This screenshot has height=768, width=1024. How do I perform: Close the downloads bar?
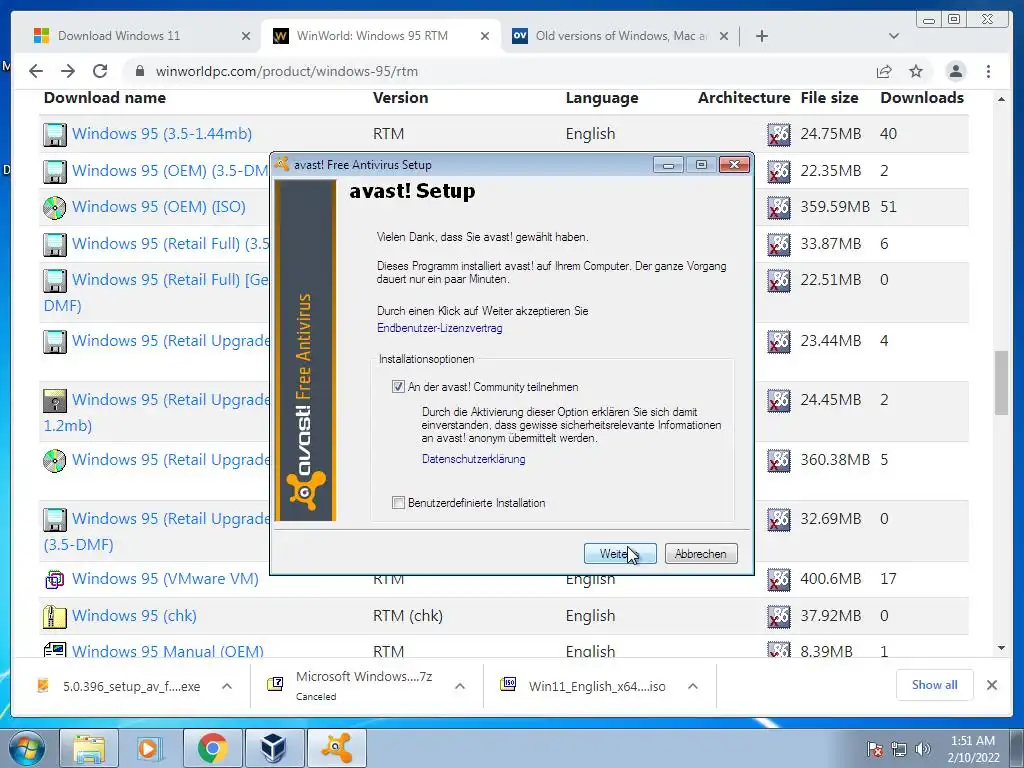992,685
